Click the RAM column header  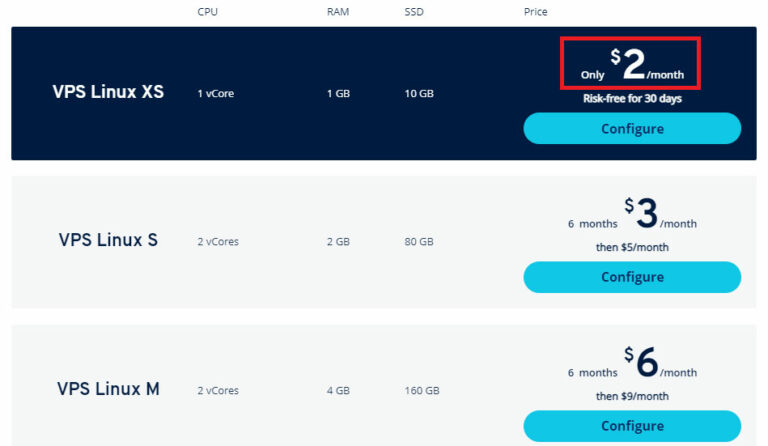[x=338, y=12]
